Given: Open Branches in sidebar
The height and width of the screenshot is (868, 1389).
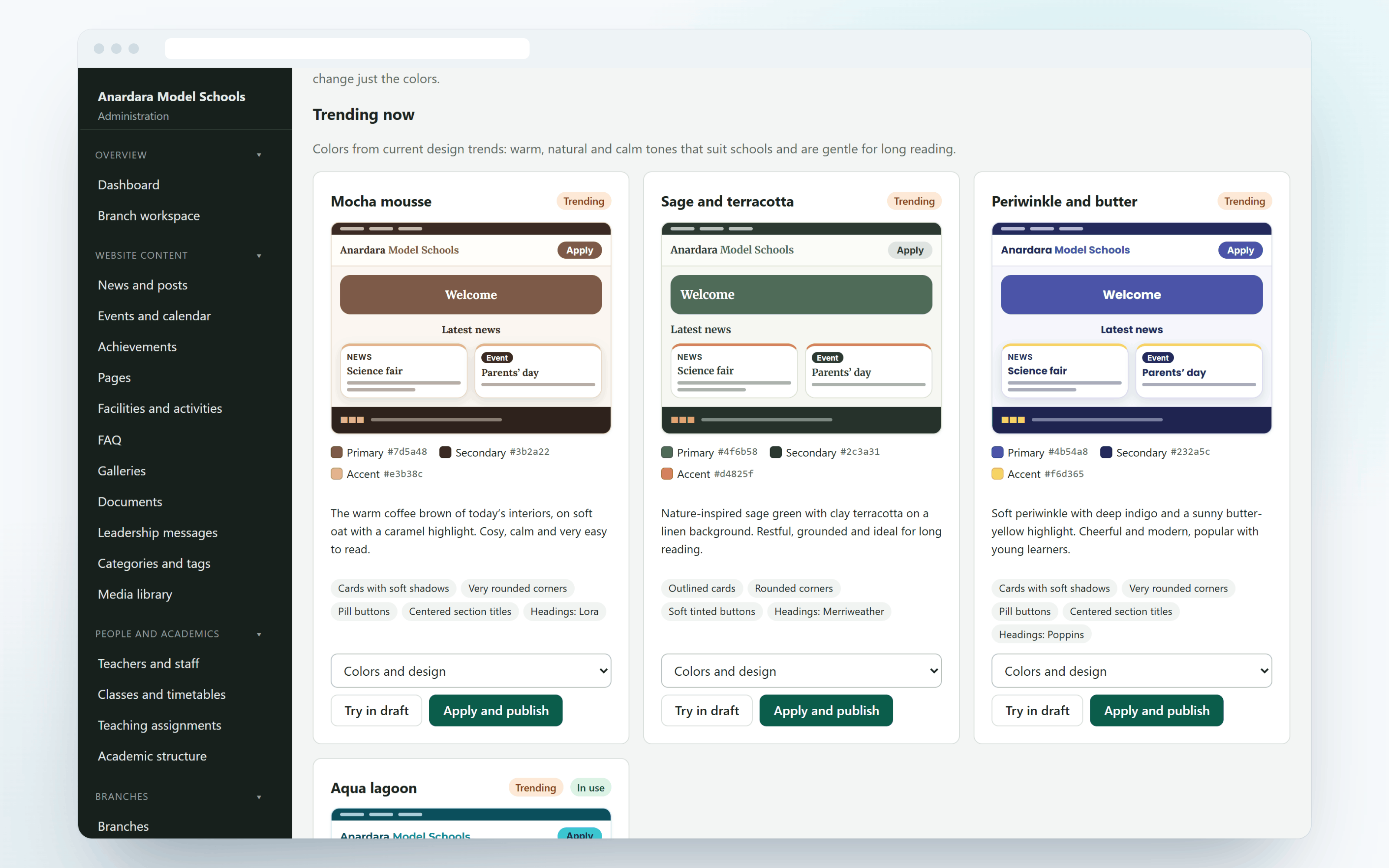Looking at the screenshot, I should tap(123, 826).
